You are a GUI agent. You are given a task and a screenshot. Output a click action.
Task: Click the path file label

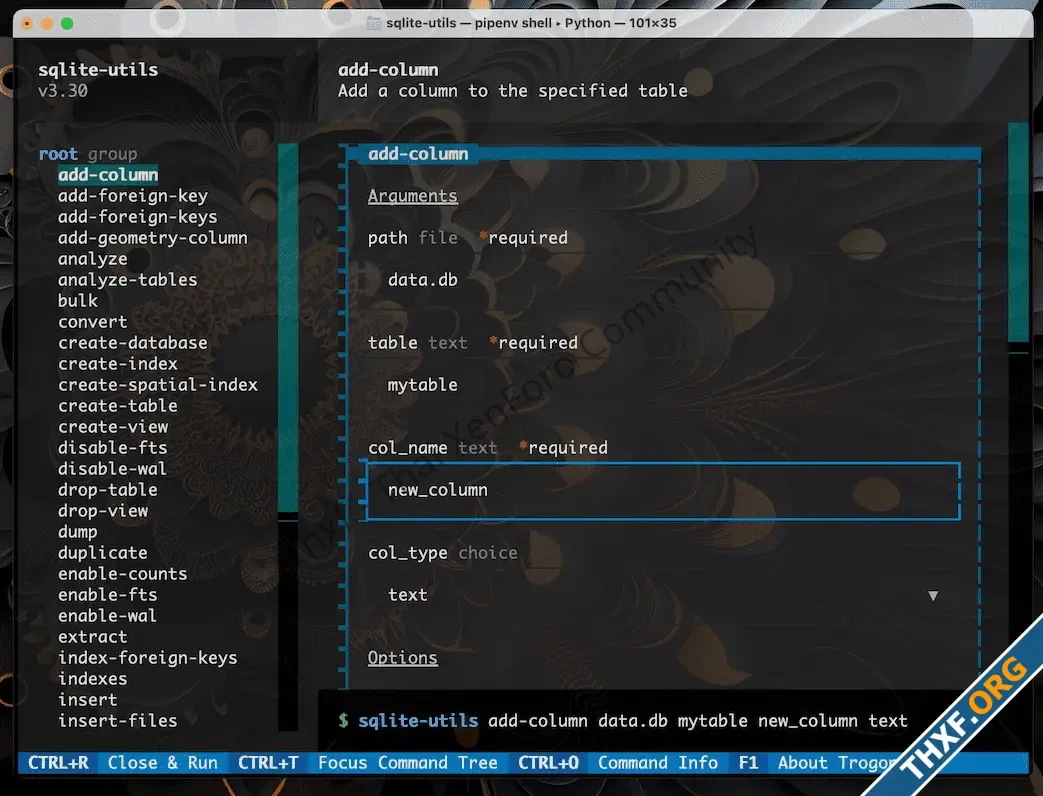(x=412, y=237)
